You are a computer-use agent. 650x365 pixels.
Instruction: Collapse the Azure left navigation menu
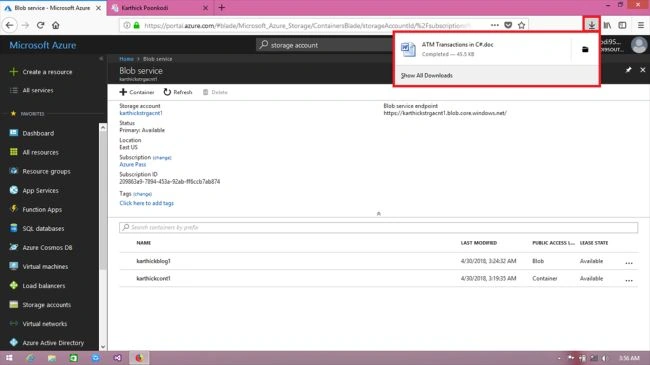click(101, 59)
